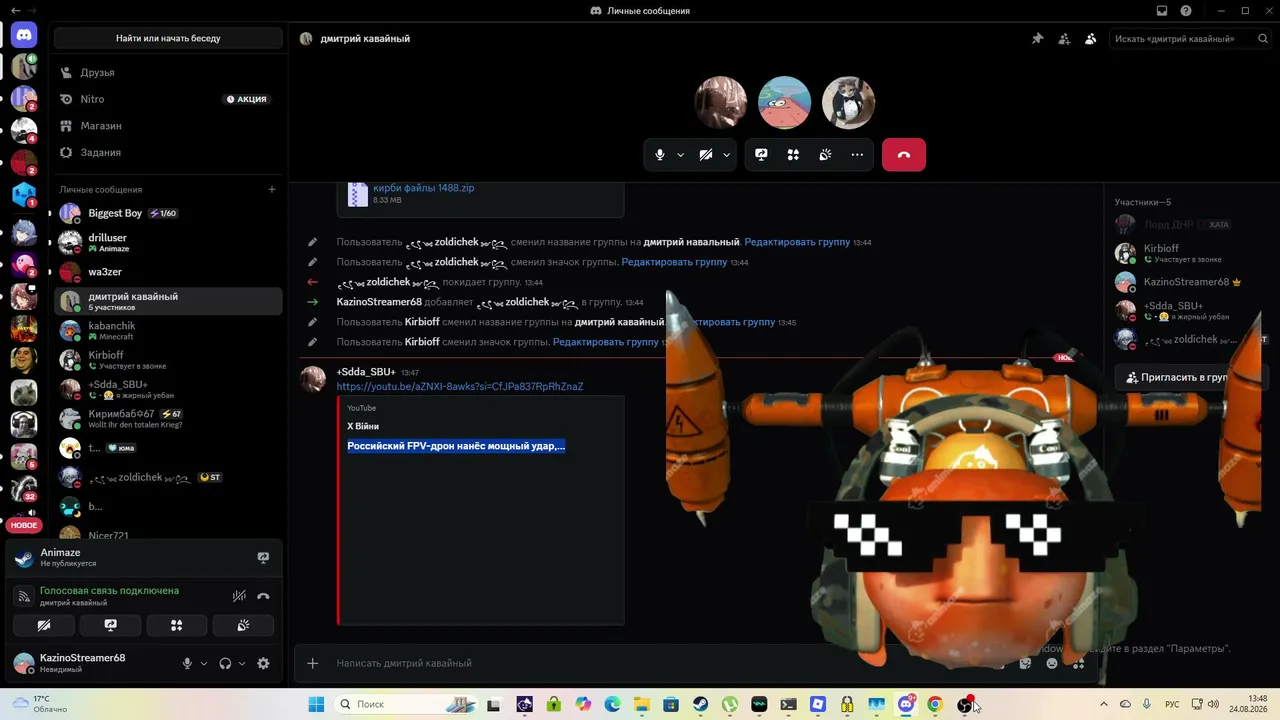Open 'Российский FPV-дрон' video title link
This screenshot has height=720, width=1280.
pyautogui.click(x=456, y=446)
